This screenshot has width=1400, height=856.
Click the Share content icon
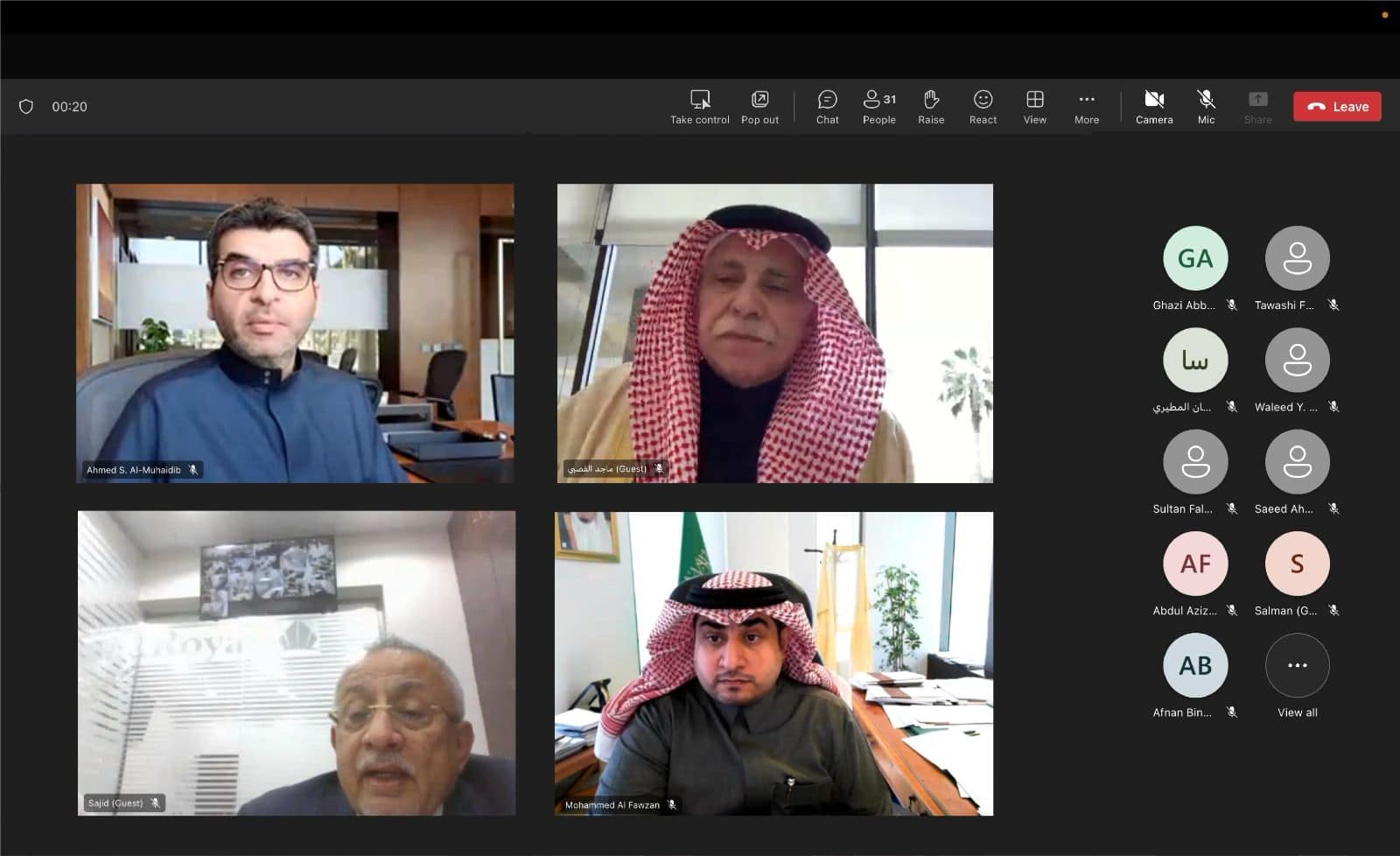(x=1257, y=100)
